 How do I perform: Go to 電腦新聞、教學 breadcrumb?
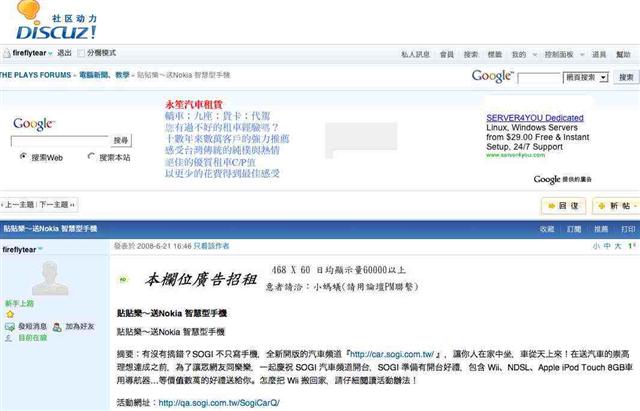(x=104, y=75)
